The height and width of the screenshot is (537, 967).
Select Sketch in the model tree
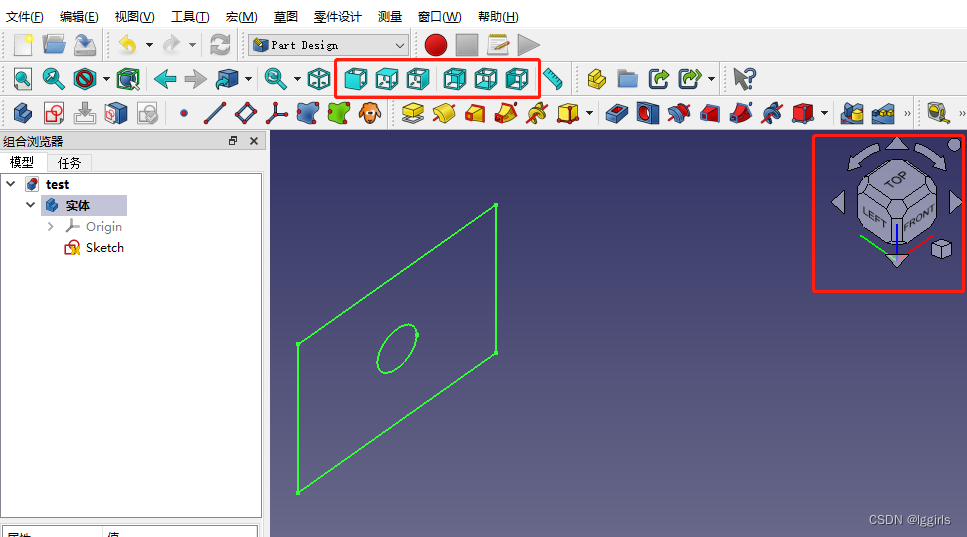105,247
